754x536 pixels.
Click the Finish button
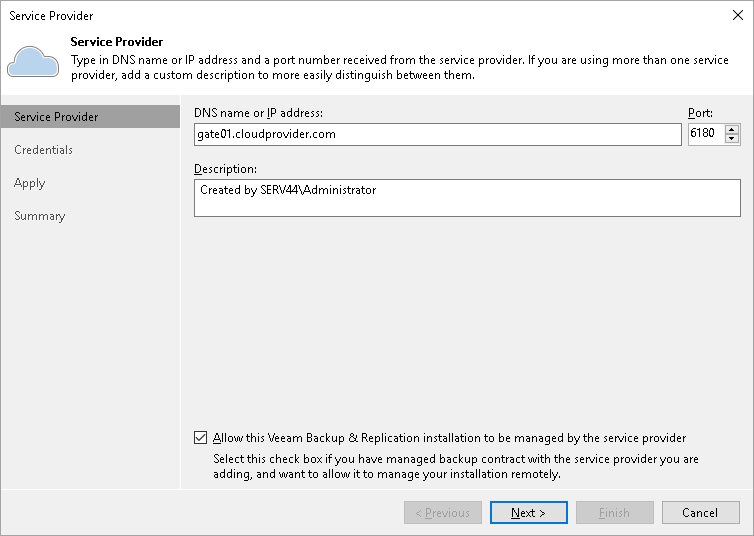click(x=615, y=513)
